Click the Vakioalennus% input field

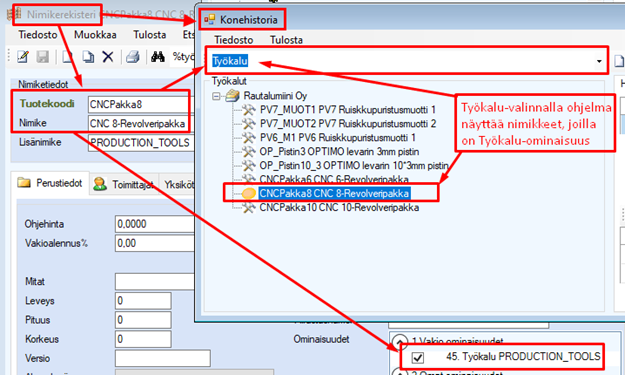pyautogui.click(x=155, y=243)
